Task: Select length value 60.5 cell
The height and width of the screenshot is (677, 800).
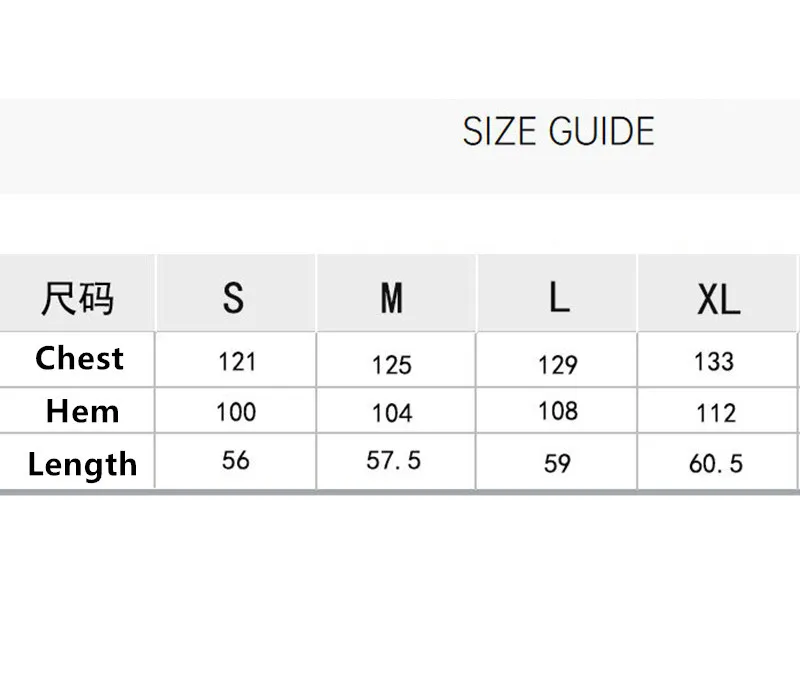Action: click(716, 465)
